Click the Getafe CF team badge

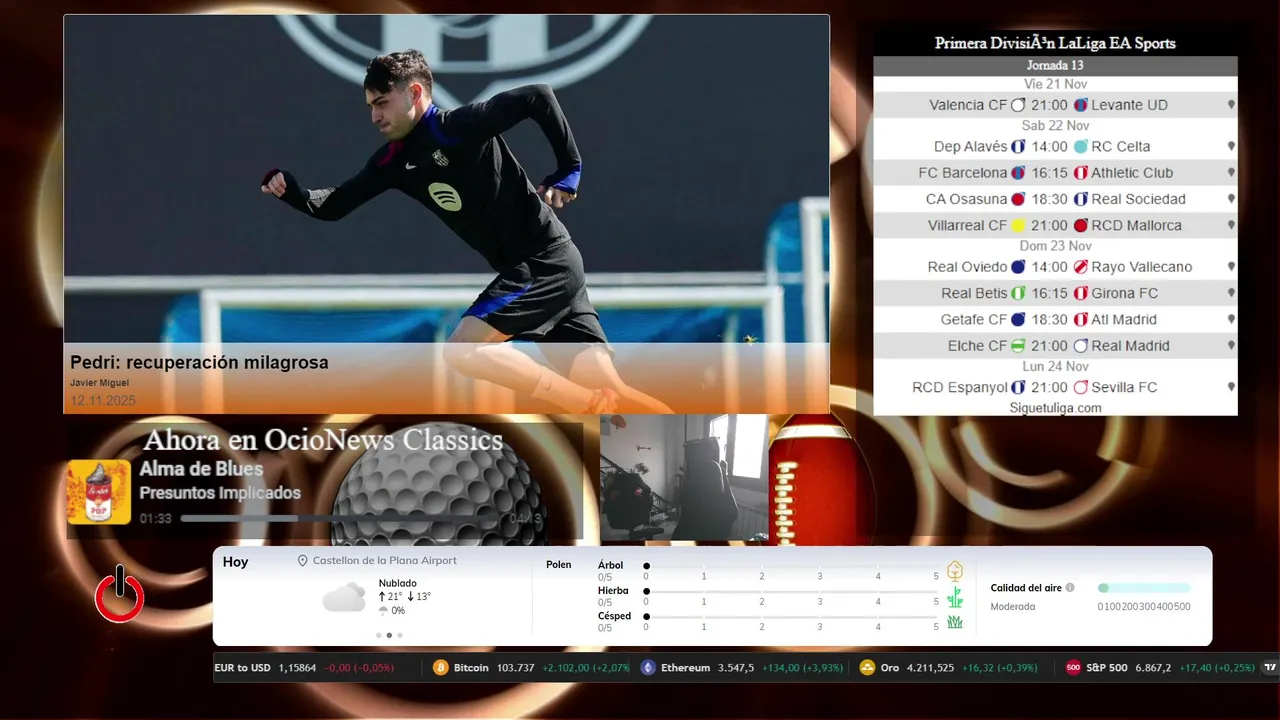pyautogui.click(x=1019, y=320)
